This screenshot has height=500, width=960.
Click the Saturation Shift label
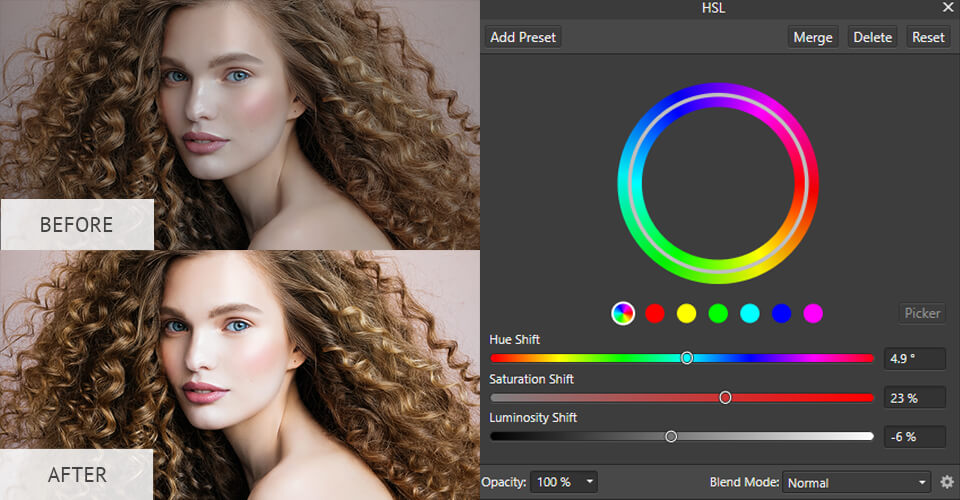click(x=531, y=379)
